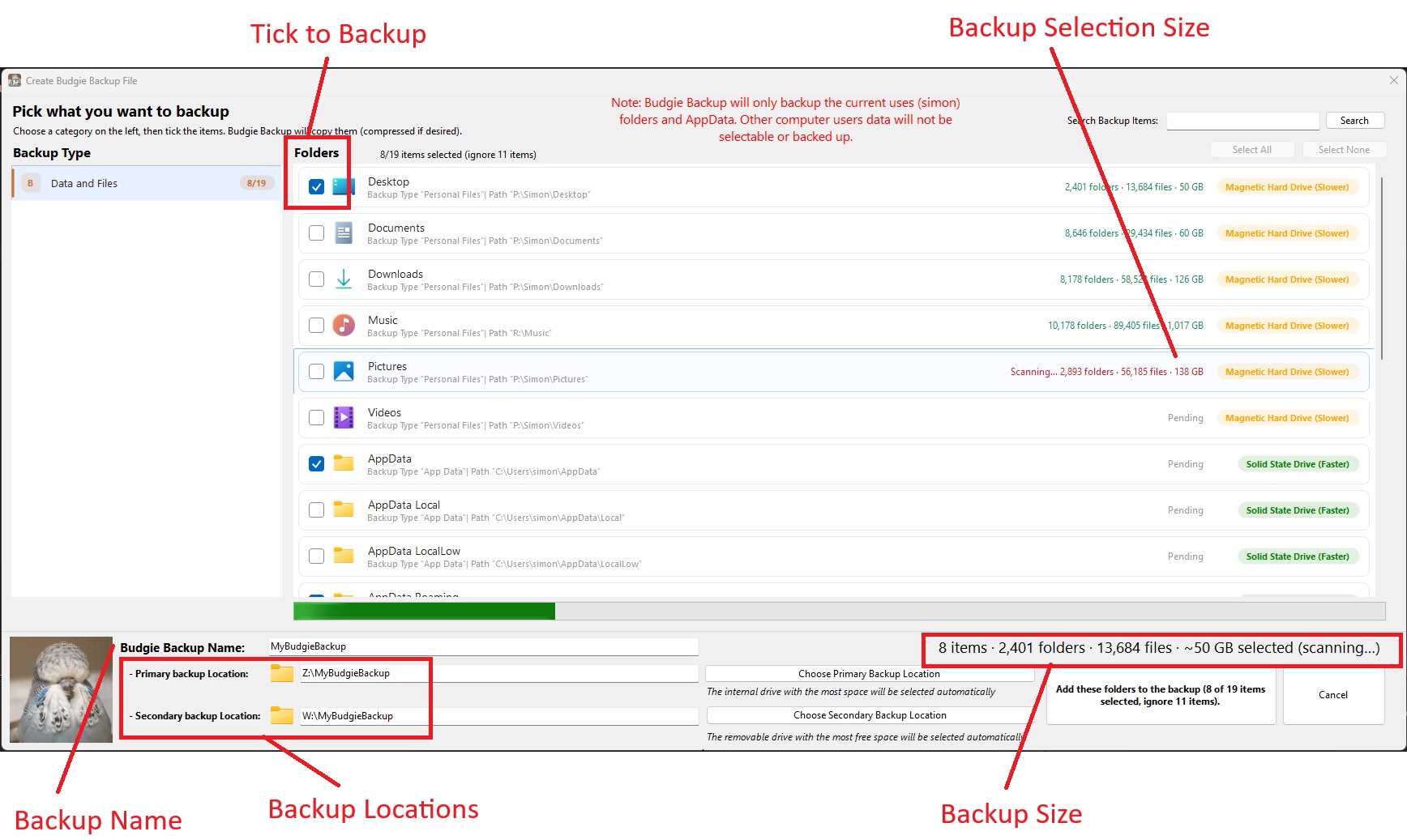The image size is (1407, 840).
Task: Click the Budgie Backup Name field
Action: coord(483,646)
